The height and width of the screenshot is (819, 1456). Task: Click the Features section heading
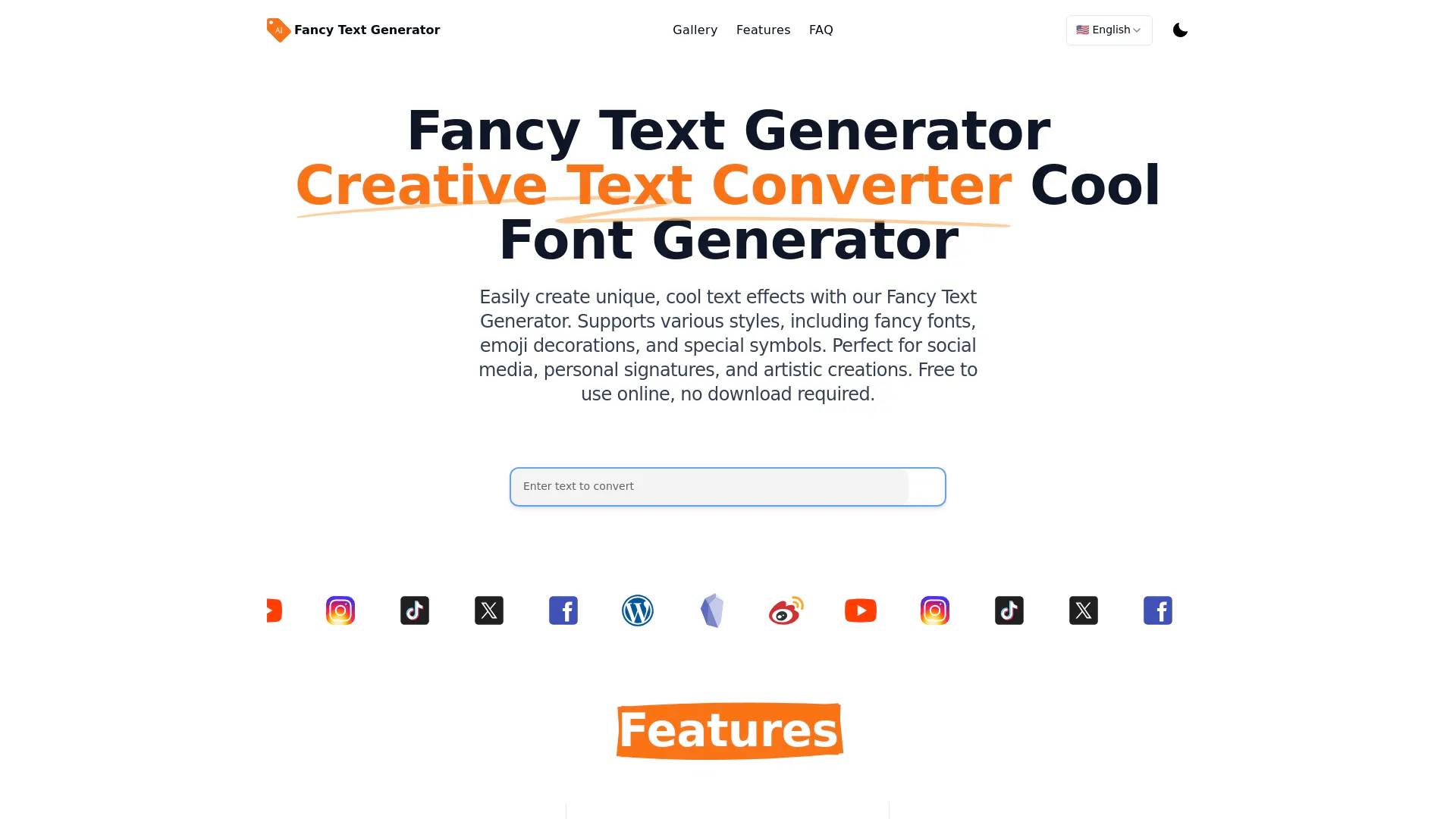[x=727, y=729]
